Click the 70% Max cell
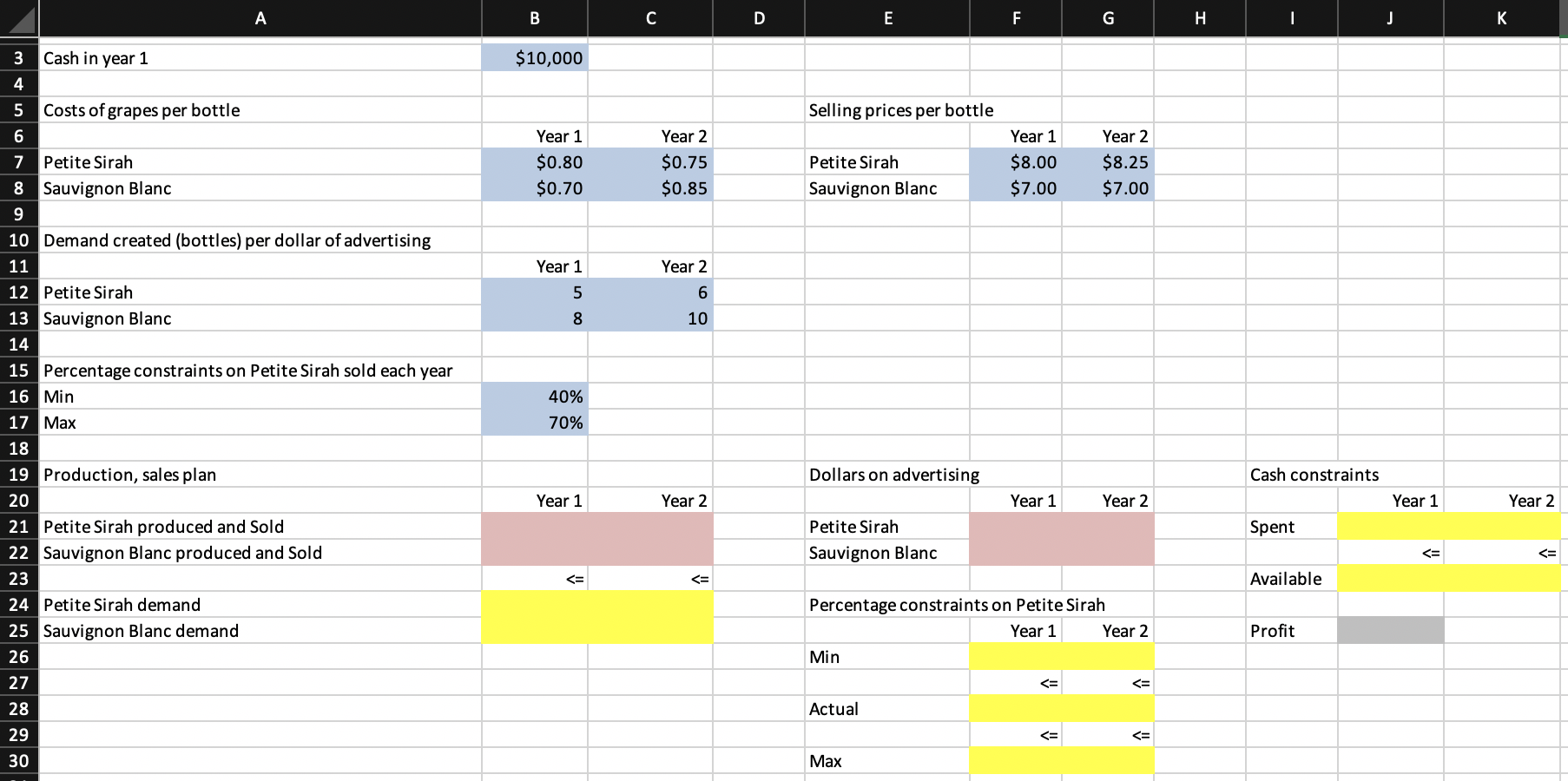The width and height of the screenshot is (1568, 781). pos(535,423)
